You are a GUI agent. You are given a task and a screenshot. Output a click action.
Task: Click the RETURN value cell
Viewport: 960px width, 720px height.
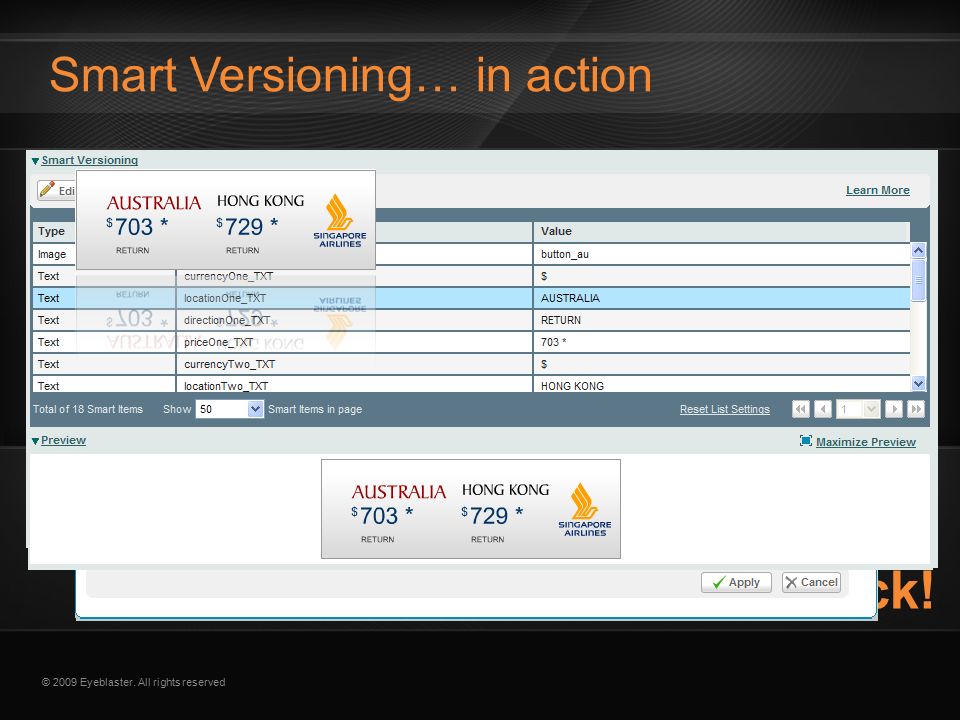[721, 320]
